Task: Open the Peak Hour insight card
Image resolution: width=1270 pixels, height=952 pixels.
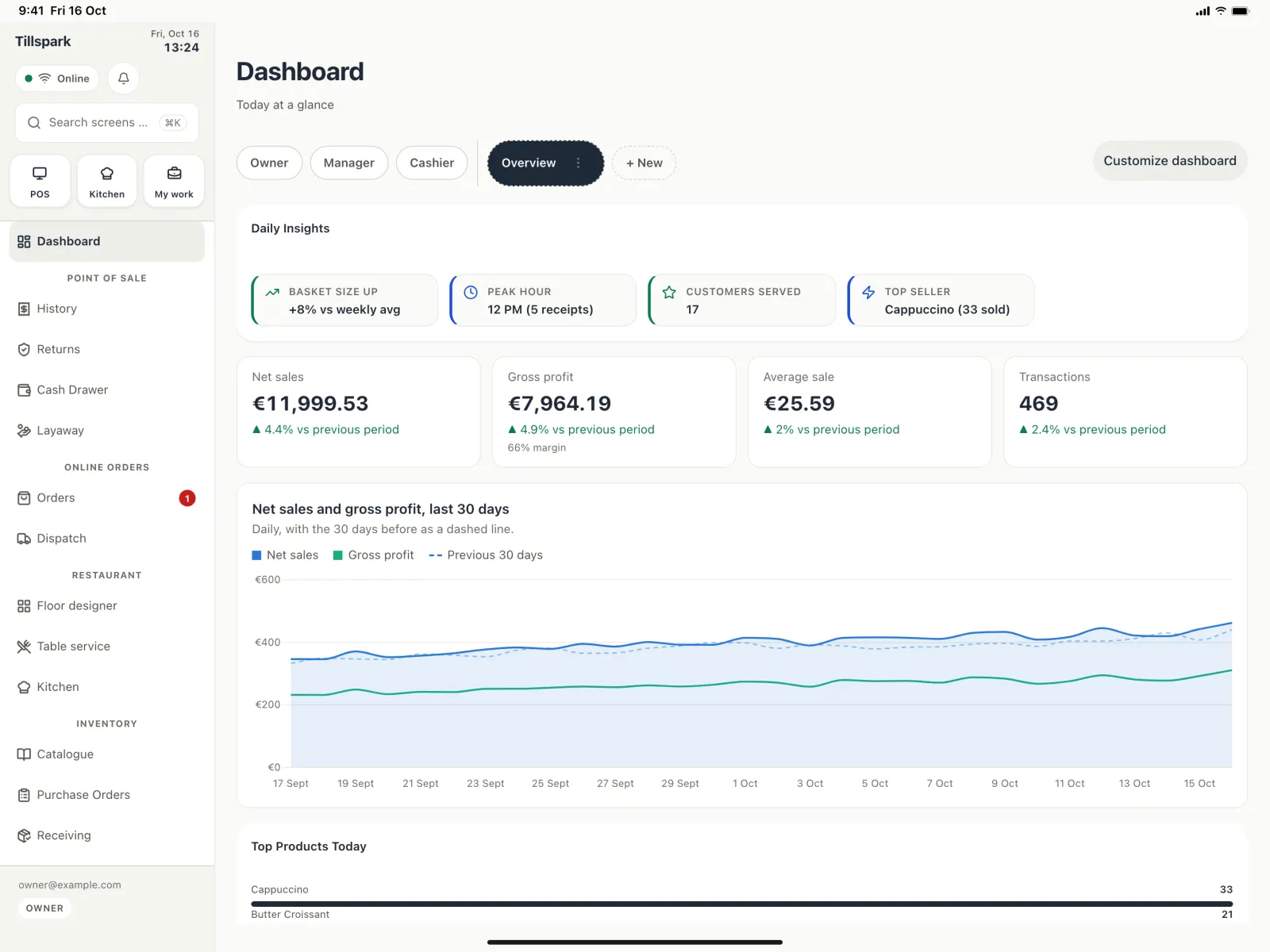Action: pos(543,301)
